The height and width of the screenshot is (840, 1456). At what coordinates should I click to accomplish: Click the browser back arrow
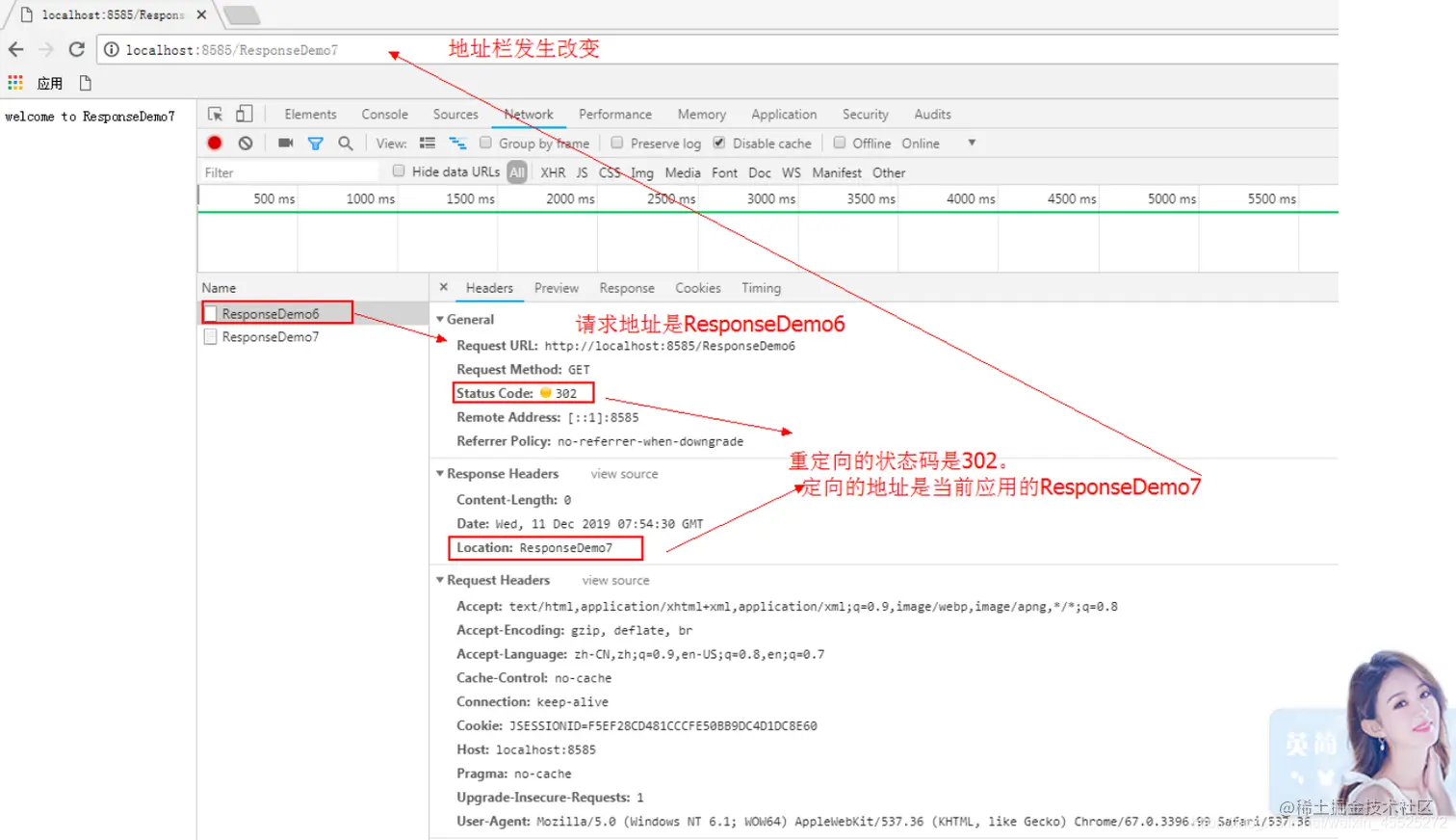click(x=16, y=49)
